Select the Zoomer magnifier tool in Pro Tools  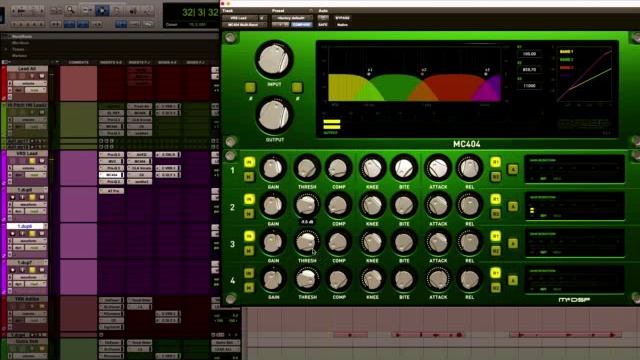point(71,10)
